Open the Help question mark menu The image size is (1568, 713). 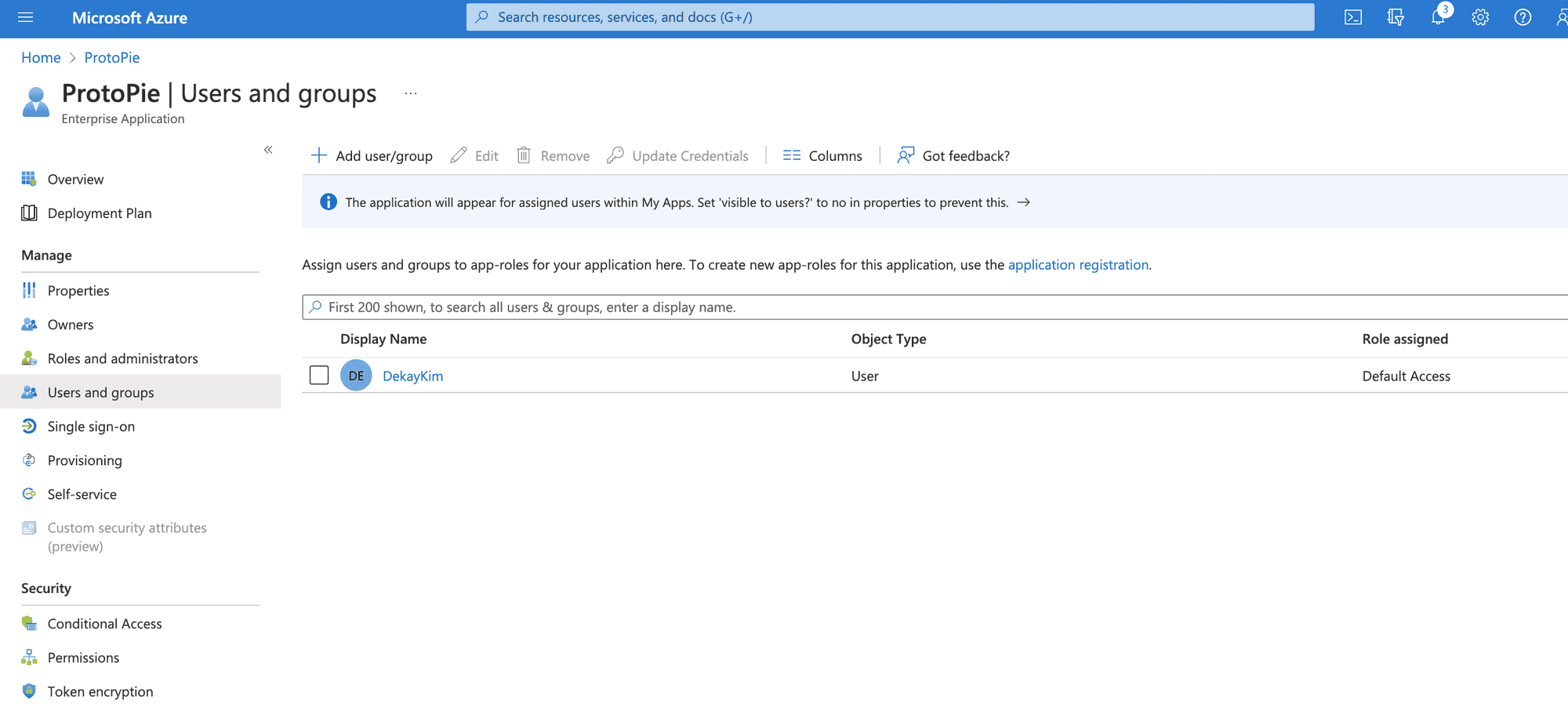(x=1523, y=17)
